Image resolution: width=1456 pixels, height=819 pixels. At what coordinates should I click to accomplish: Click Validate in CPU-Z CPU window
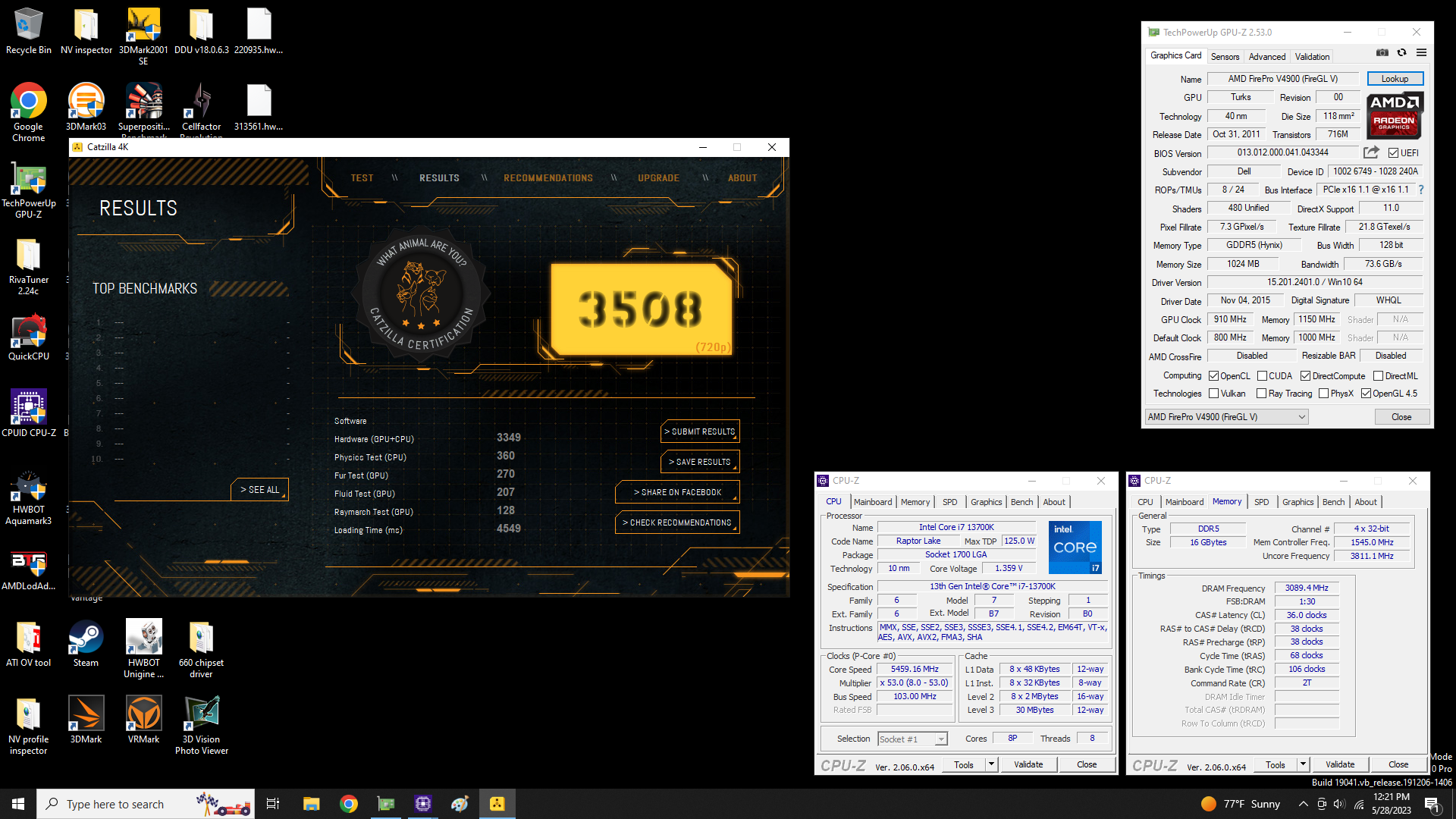pos(1028,764)
